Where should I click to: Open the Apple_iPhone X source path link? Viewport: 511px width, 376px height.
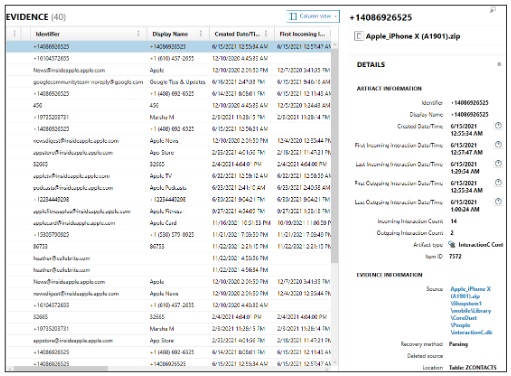(x=471, y=310)
